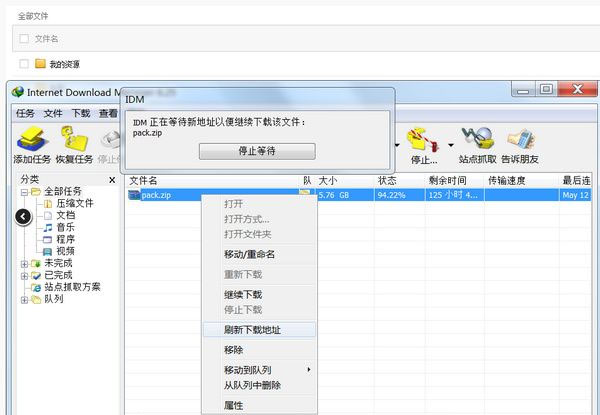Image resolution: width=600 pixels, height=415 pixels.
Task: Open the 文件 menu
Action: [x=53, y=113]
